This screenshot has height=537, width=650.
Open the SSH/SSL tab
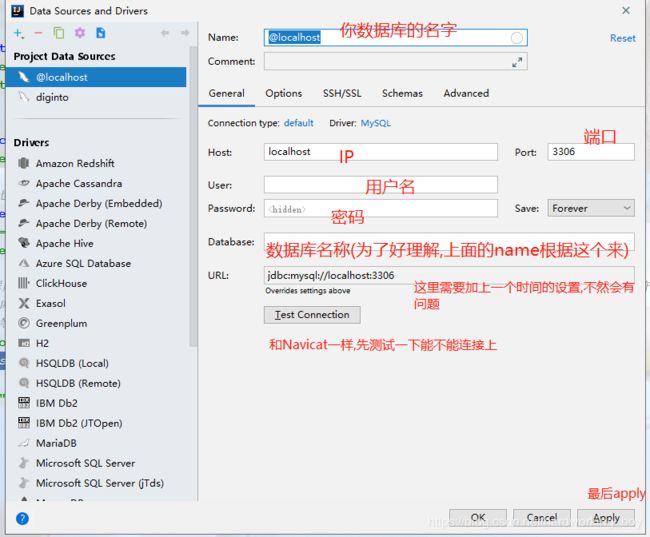pos(342,93)
